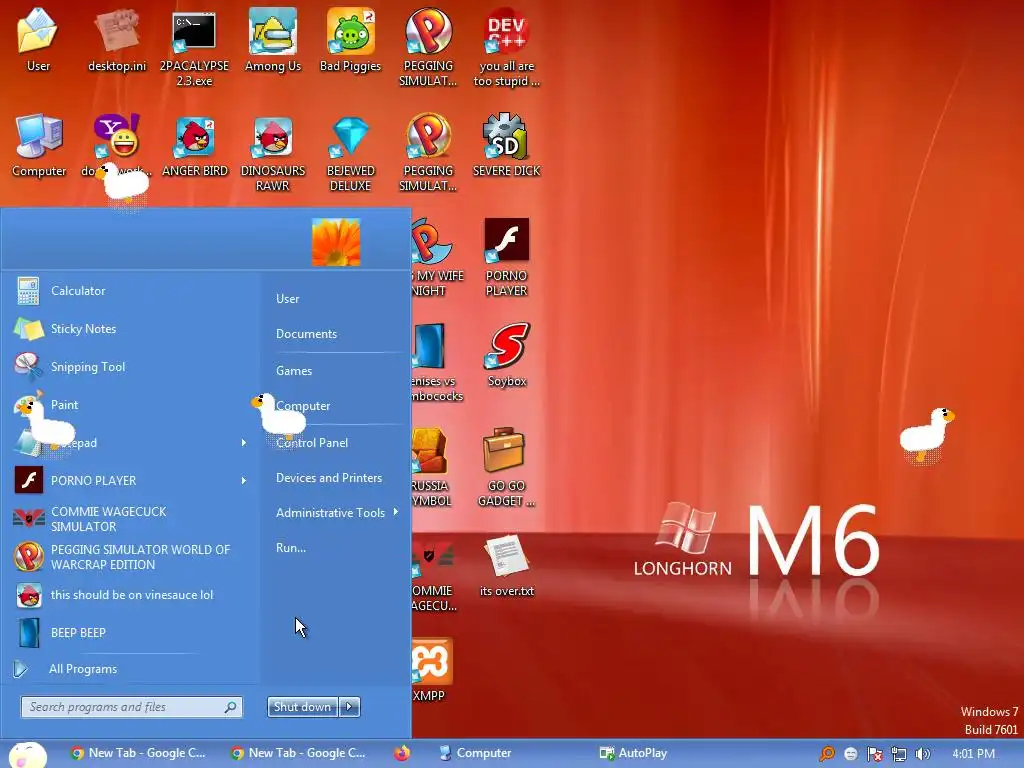Image resolution: width=1024 pixels, height=768 pixels.
Task: Open Among Us desktop shortcut
Action: coord(272,39)
